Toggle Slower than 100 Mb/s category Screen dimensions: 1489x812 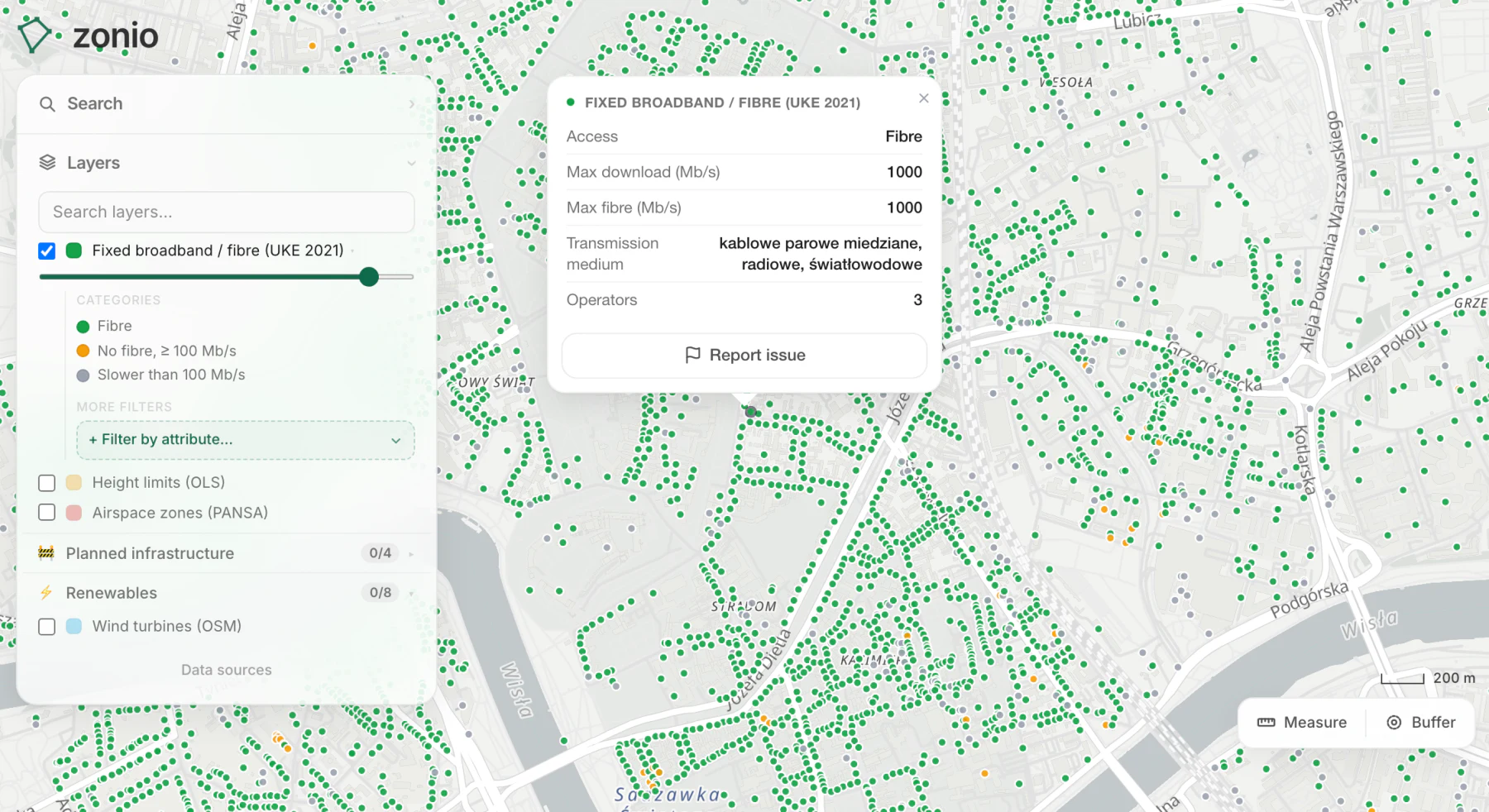(x=160, y=375)
